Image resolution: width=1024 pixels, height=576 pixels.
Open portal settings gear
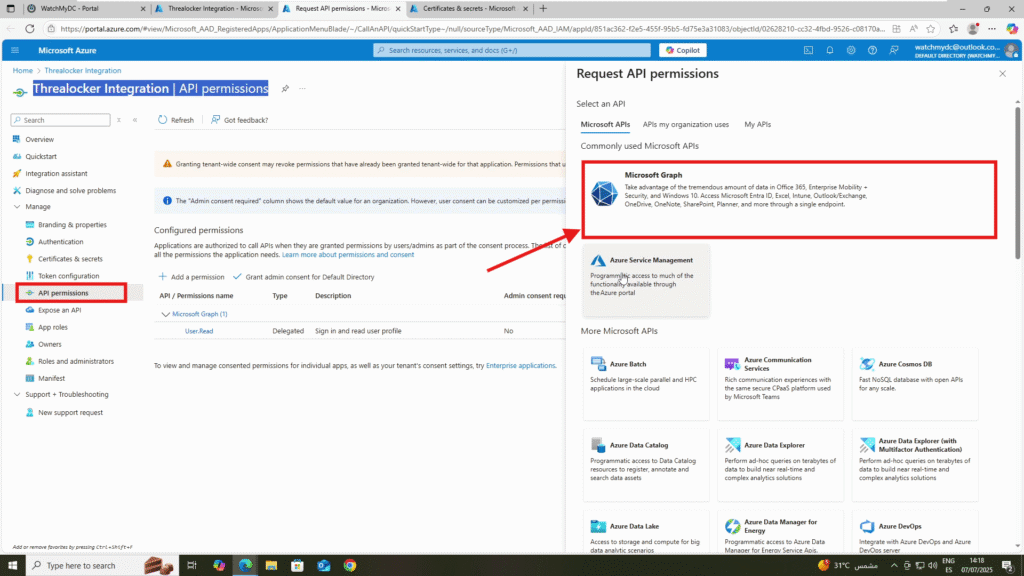(x=851, y=50)
